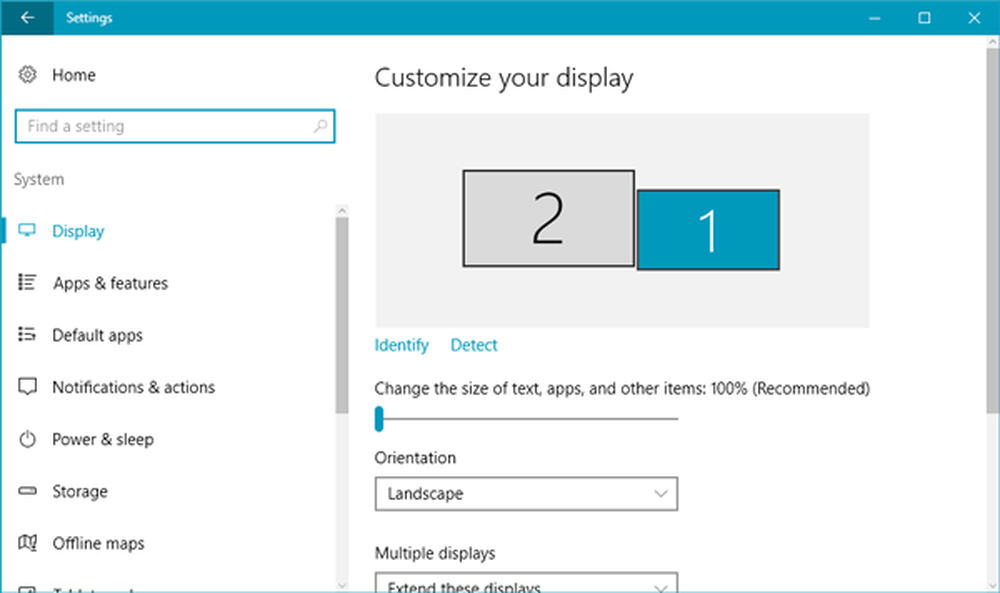Viewport: 1000px width, 593px height.
Task: Click the Find a setting search field
Action: tap(175, 126)
